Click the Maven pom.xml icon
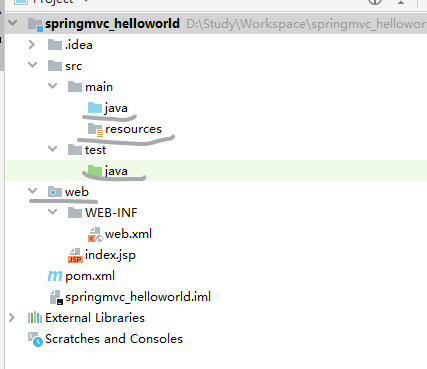The image size is (427, 369). point(55,276)
